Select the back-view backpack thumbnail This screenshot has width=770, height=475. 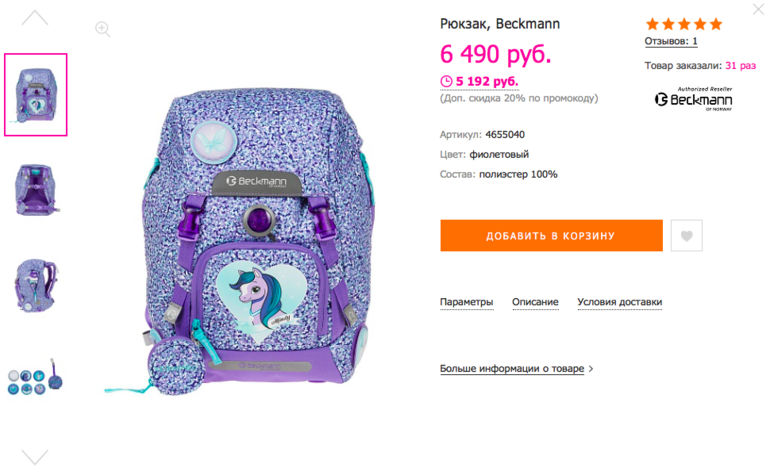click(36, 190)
